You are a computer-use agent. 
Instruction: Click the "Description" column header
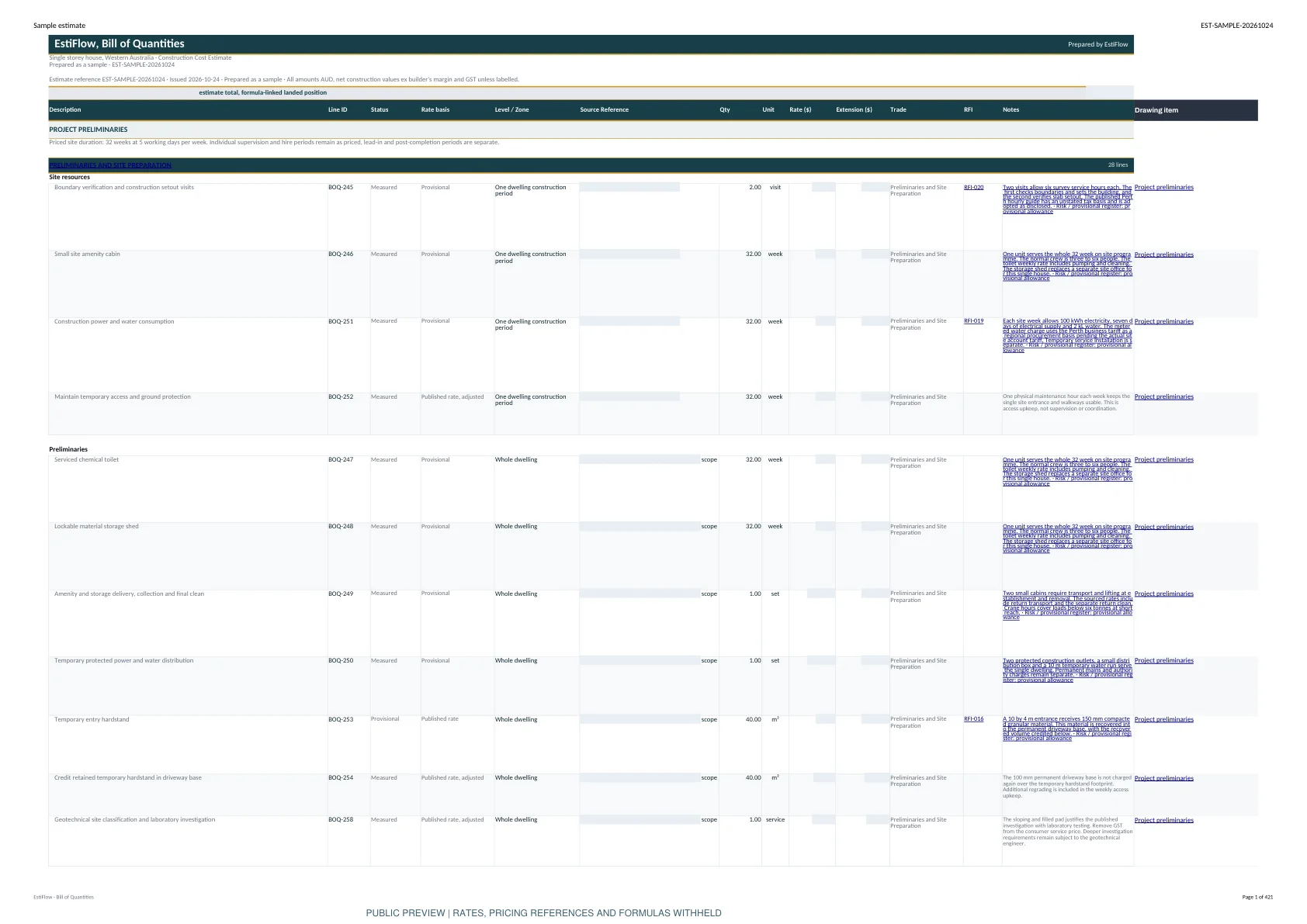(64, 109)
